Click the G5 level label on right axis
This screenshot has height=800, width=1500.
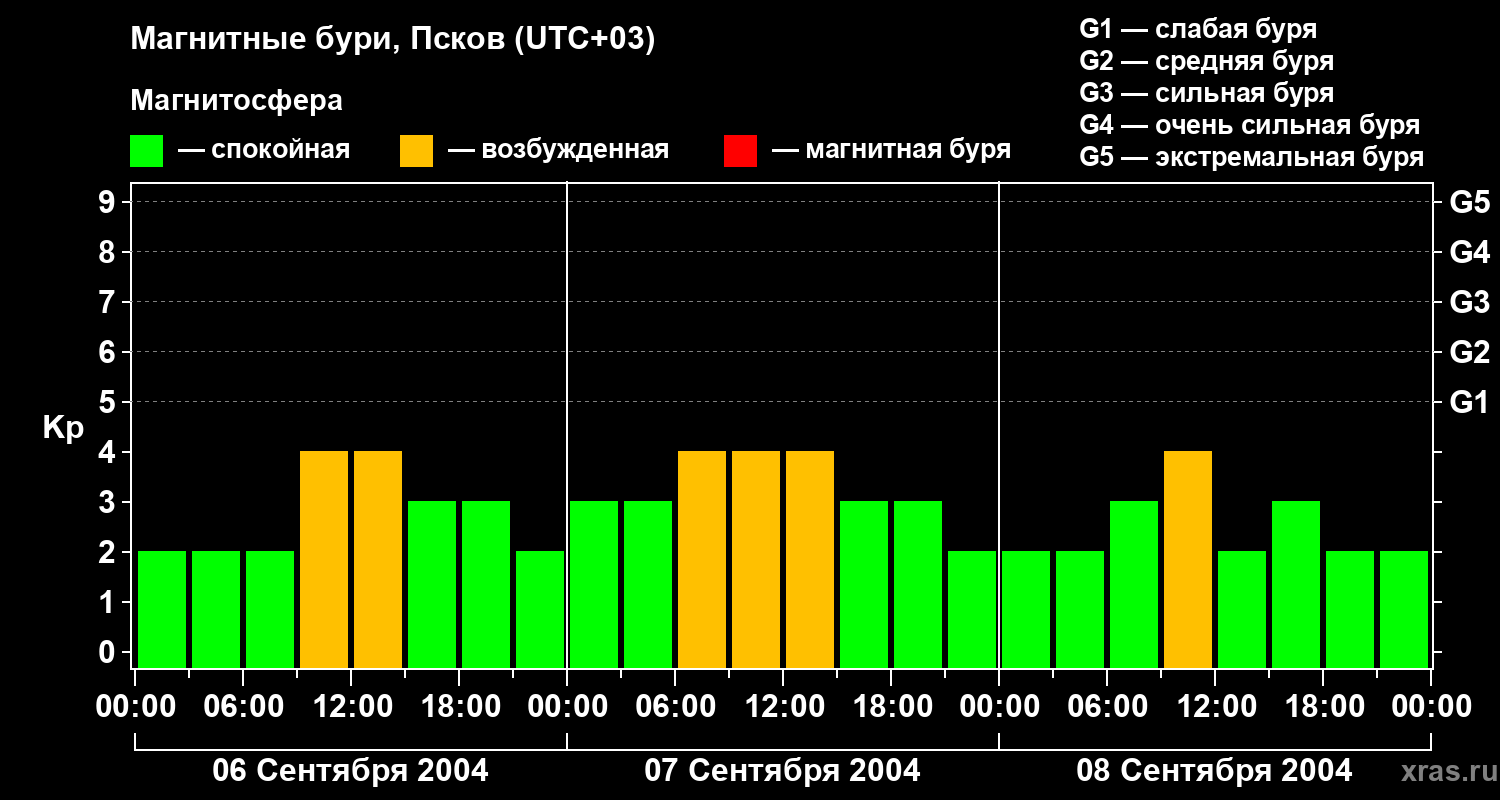[1469, 202]
